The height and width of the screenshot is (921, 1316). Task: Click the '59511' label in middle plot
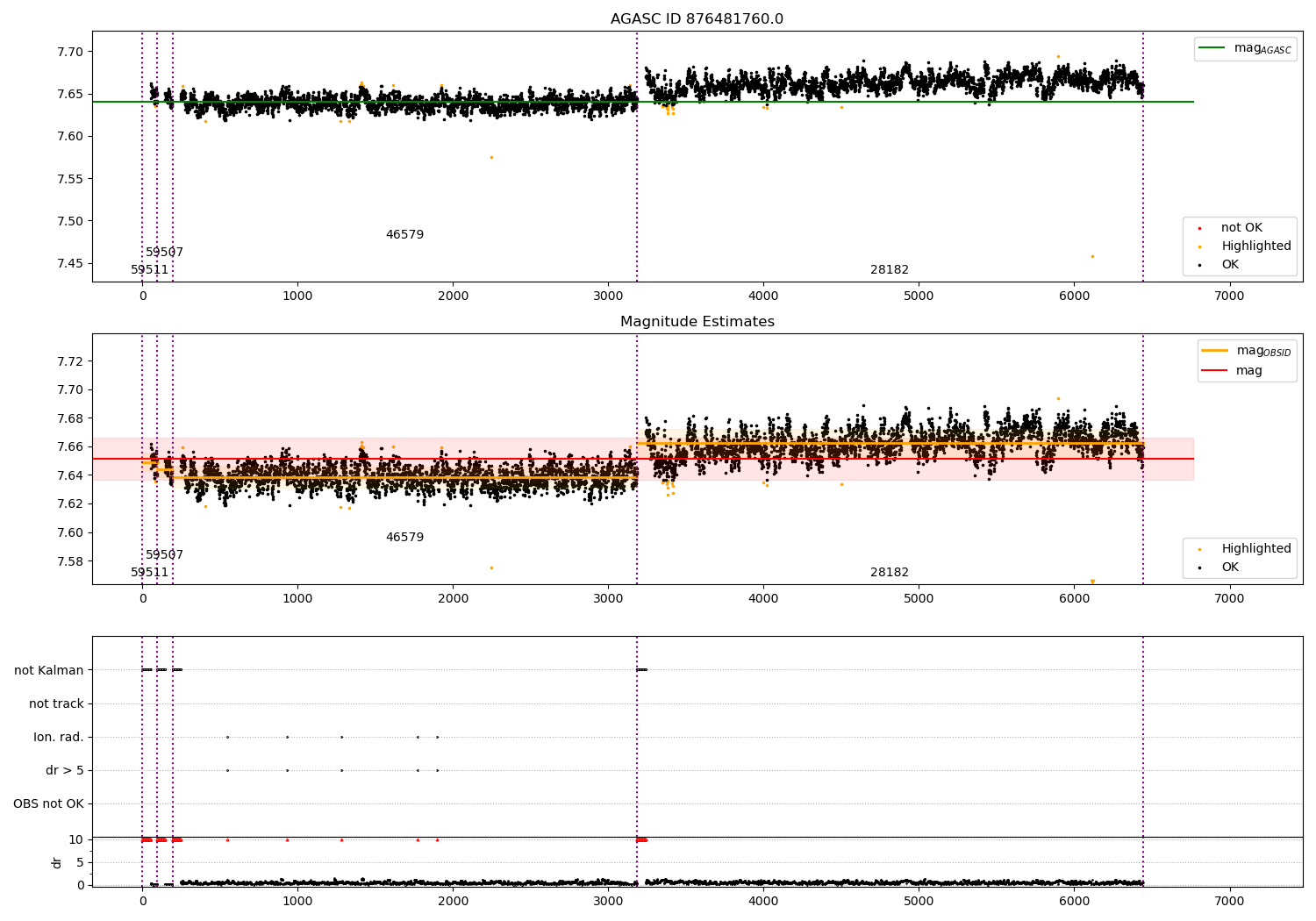pyautogui.click(x=149, y=573)
